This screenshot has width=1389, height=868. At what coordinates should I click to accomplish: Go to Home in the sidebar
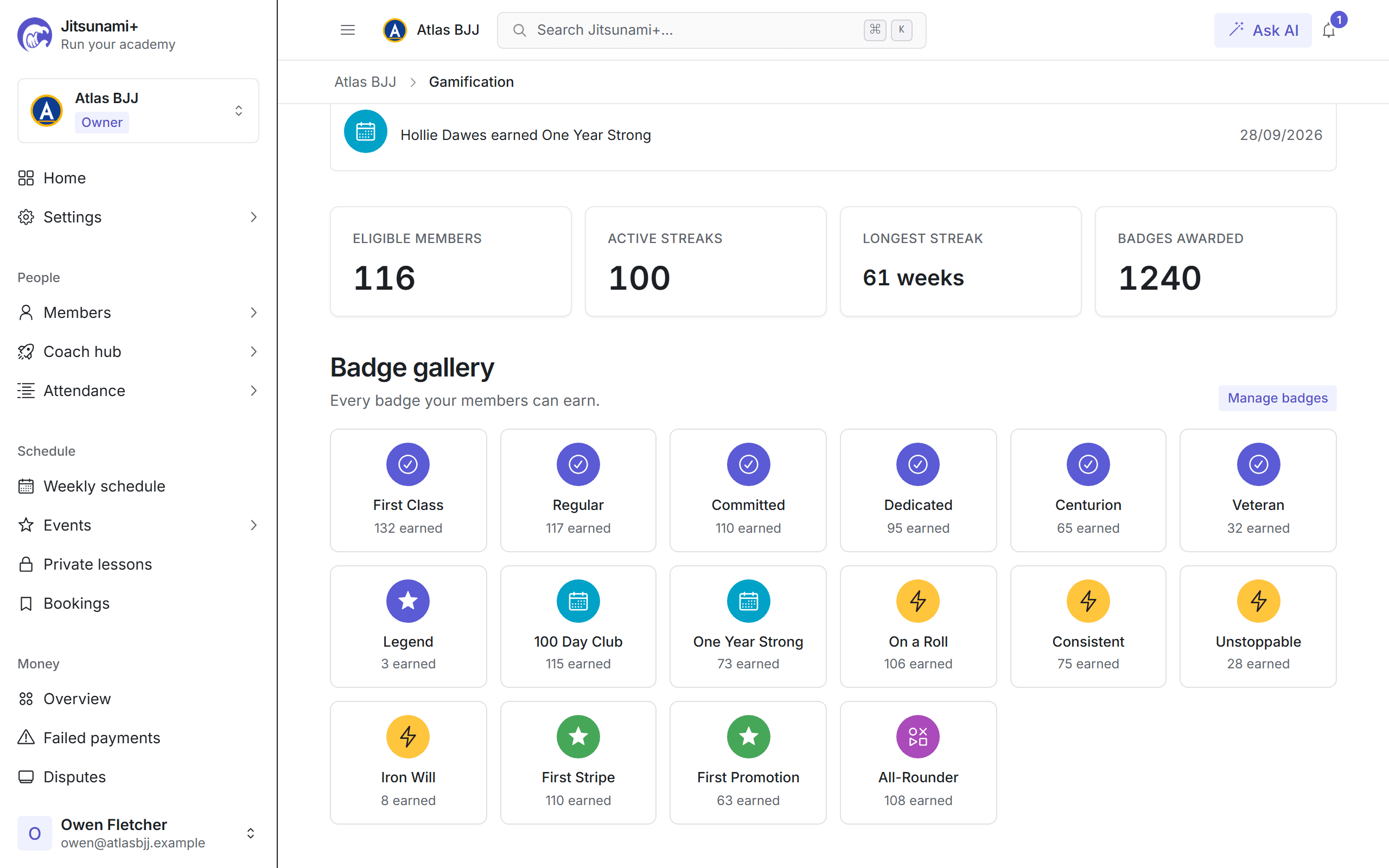(x=138, y=178)
